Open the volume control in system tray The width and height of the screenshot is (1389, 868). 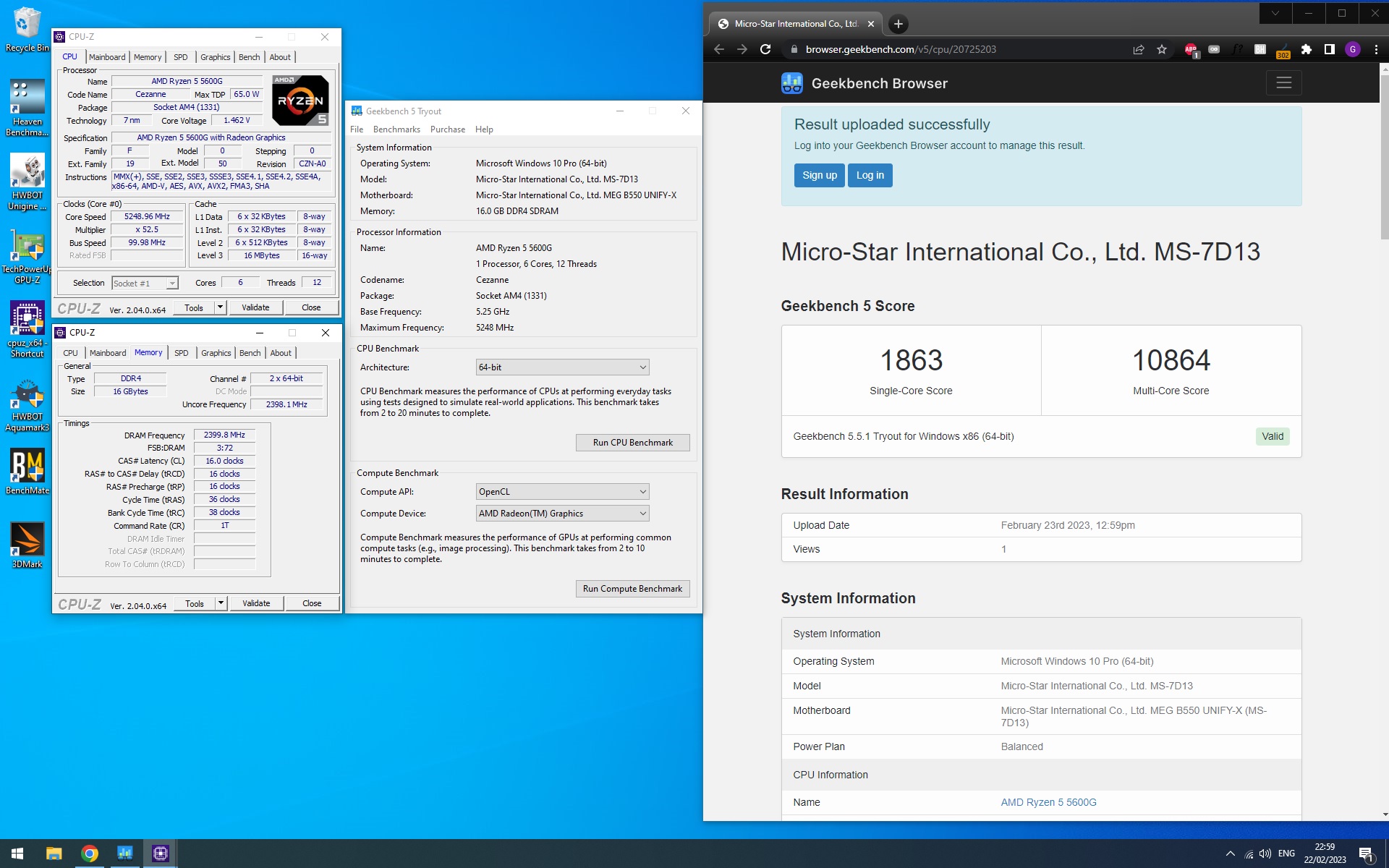1265,854
